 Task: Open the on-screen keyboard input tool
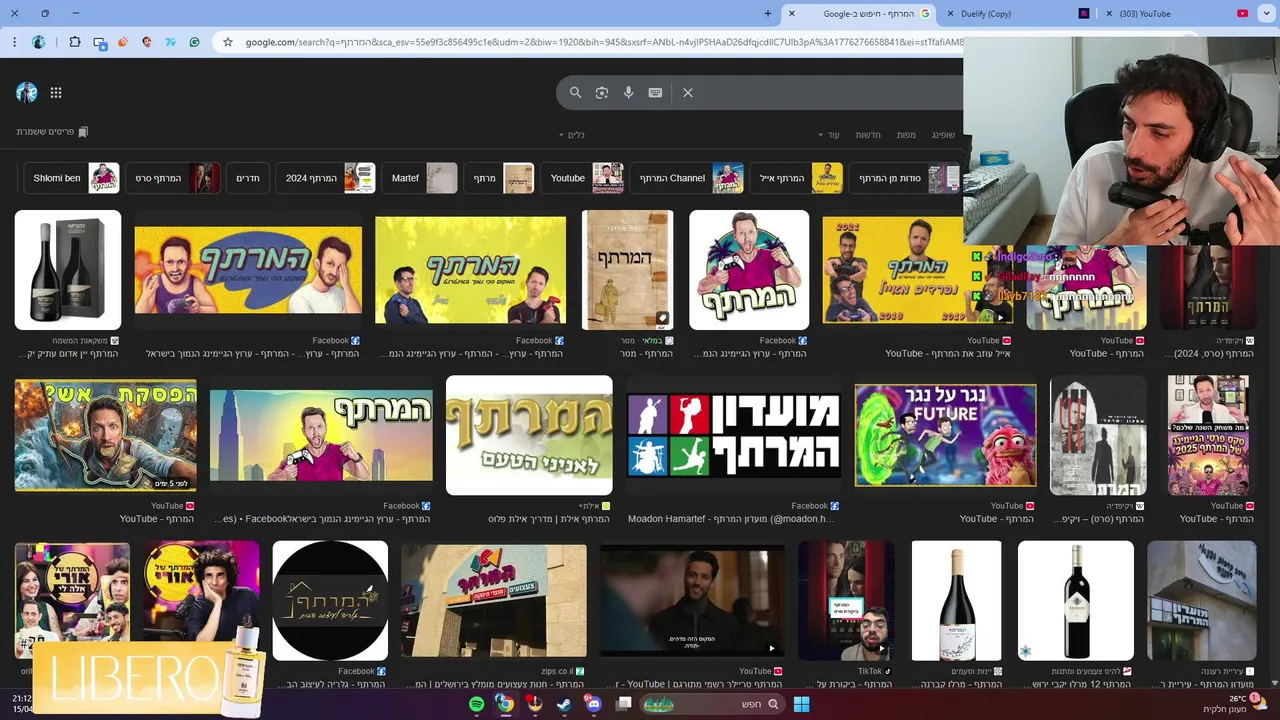[655, 92]
